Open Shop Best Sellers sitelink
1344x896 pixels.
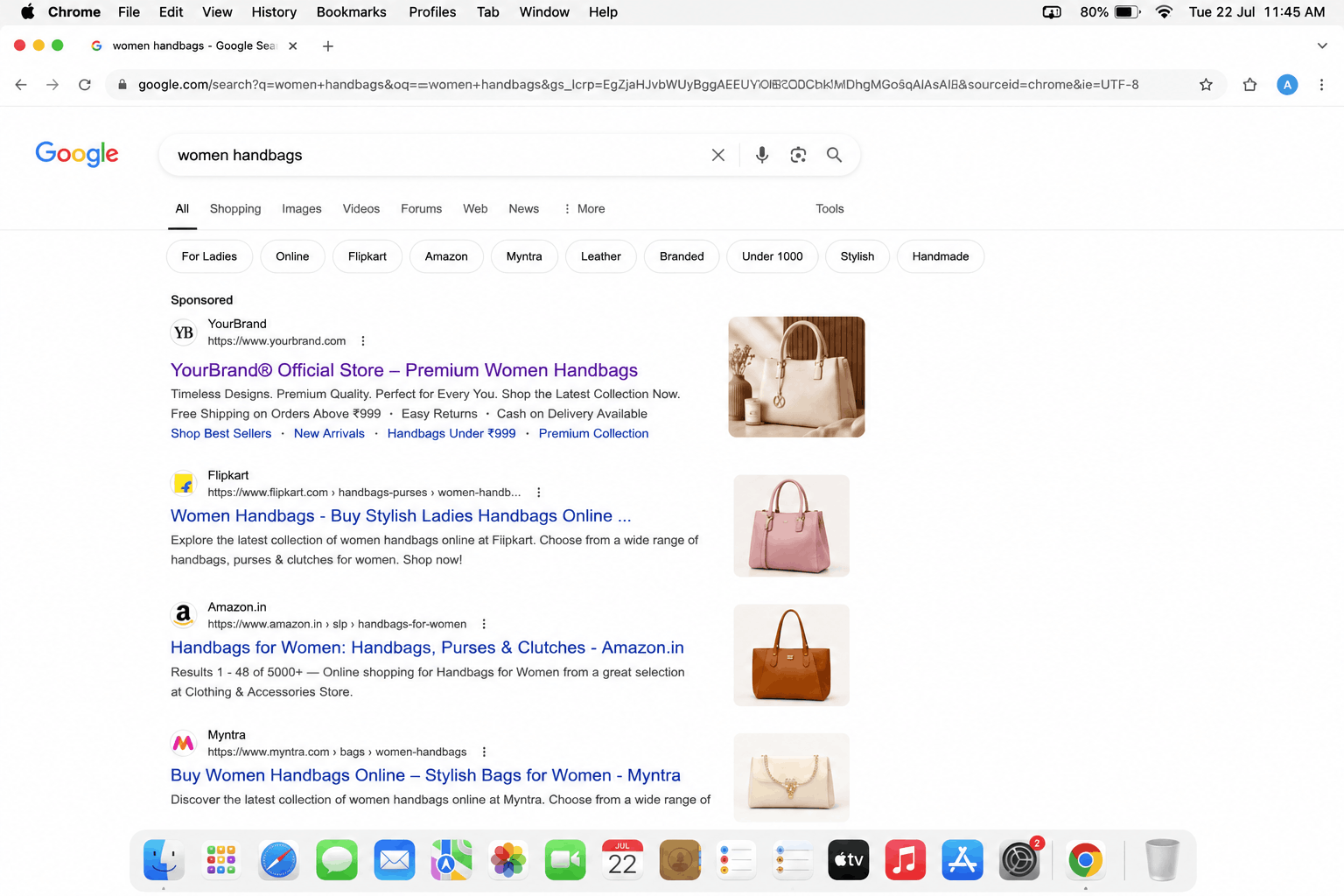(221, 433)
